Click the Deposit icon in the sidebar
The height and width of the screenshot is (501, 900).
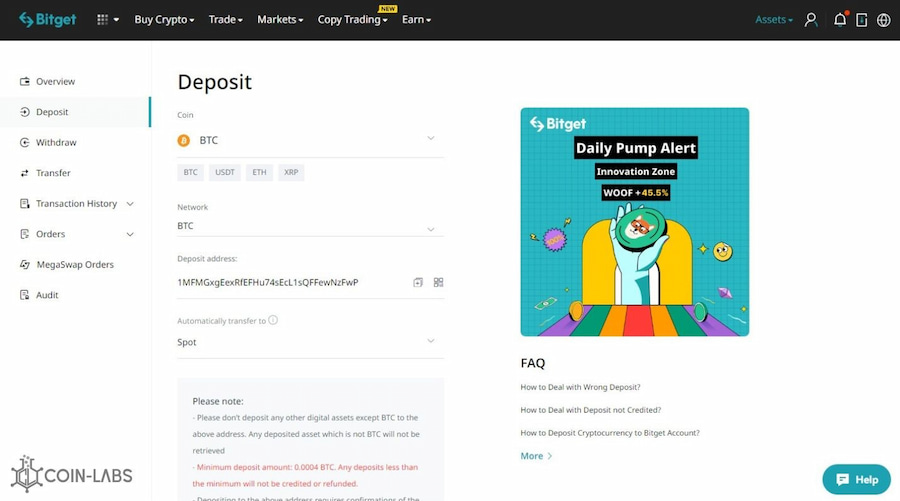tap(25, 112)
